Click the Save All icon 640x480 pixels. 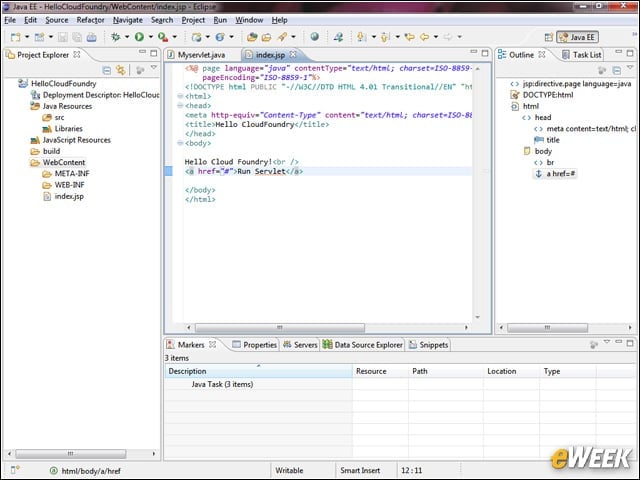tap(77, 37)
